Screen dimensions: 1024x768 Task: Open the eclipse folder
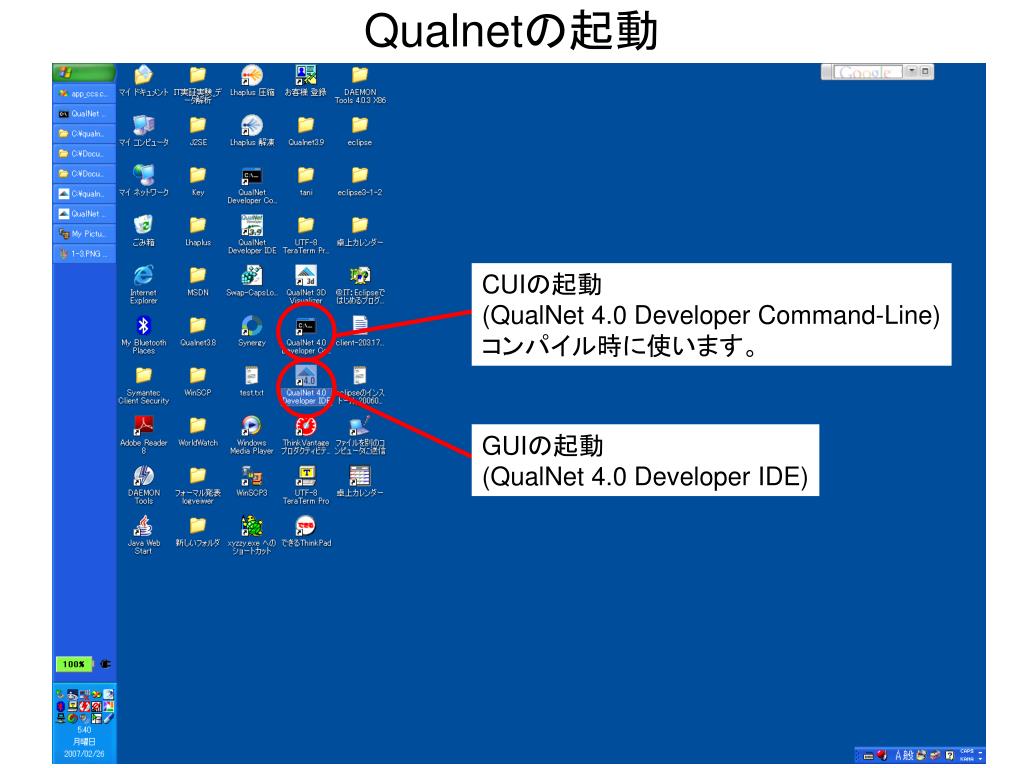[x=360, y=131]
